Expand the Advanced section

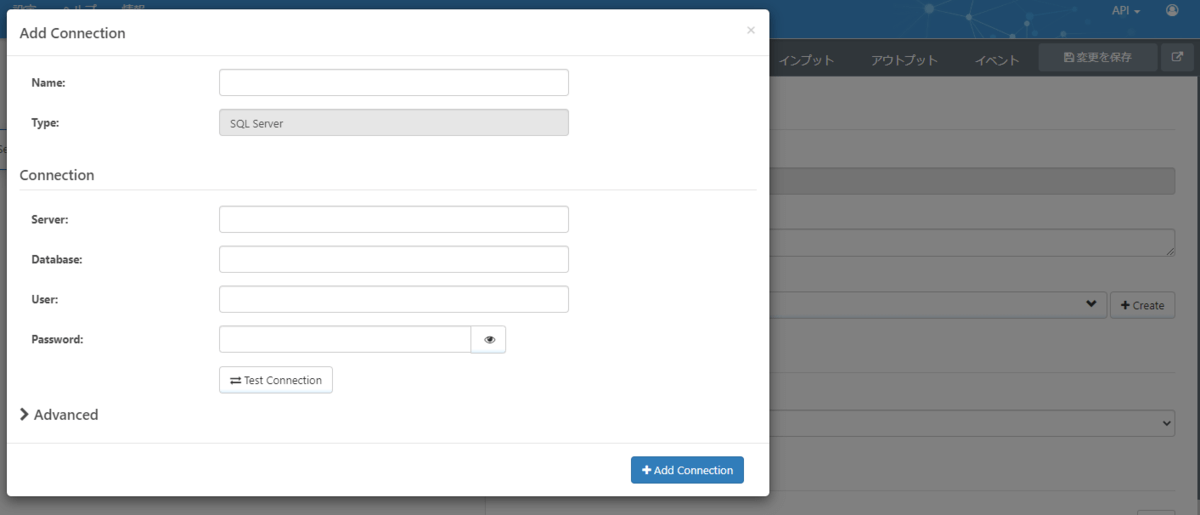click(x=60, y=415)
